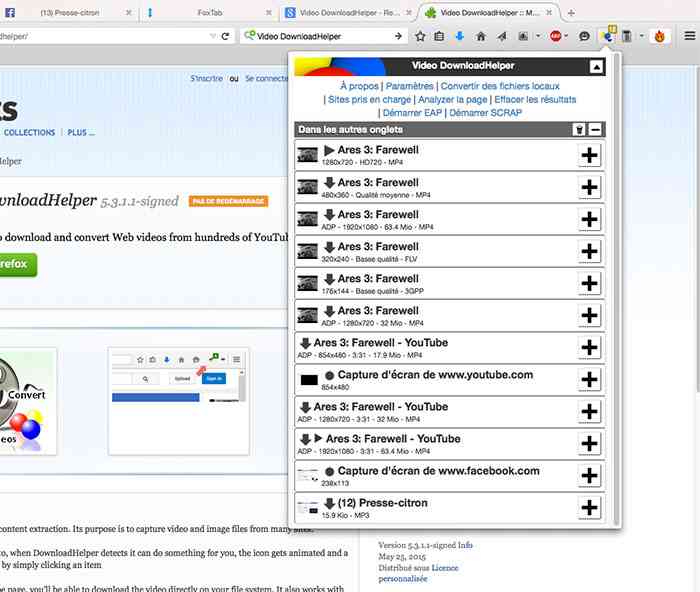Collapse the Dans les autres onglets section
Image resolution: width=700 pixels, height=592 pixels.
596,129
